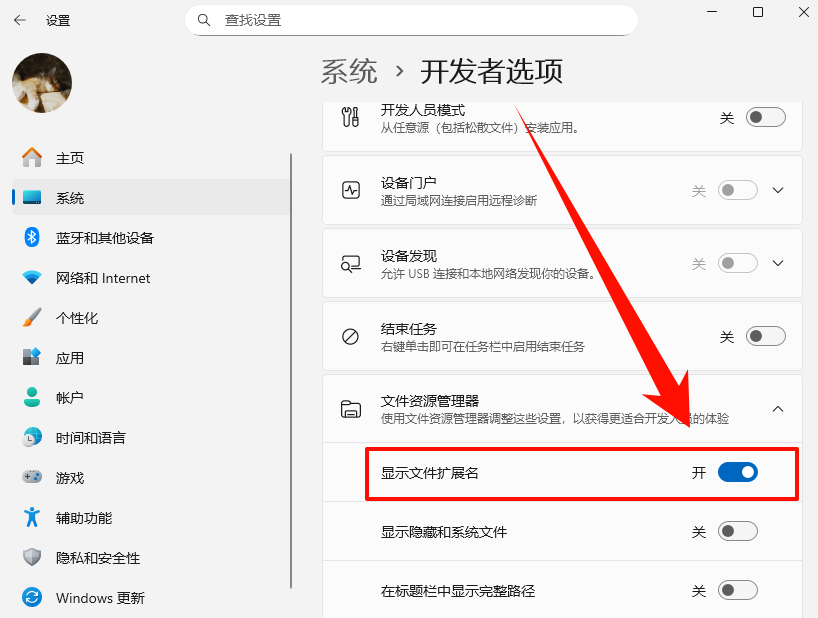Expand the Device Portal section
The height and width of the screenshot is (618, 818).
tap(778, 190)
